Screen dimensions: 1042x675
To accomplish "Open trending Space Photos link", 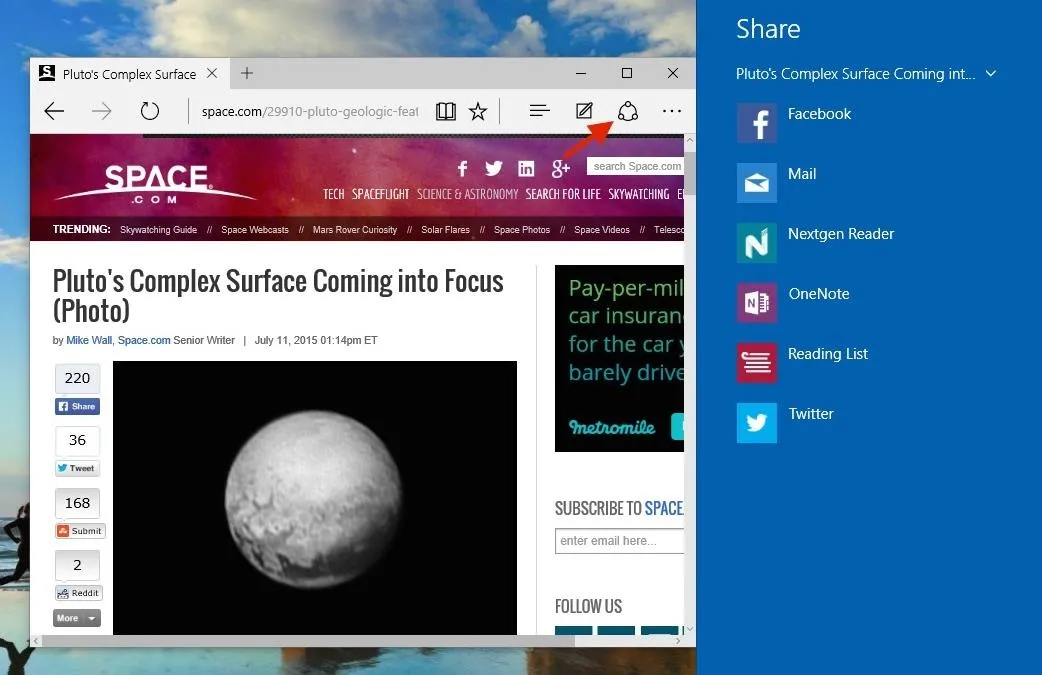I will click(522, 230).
